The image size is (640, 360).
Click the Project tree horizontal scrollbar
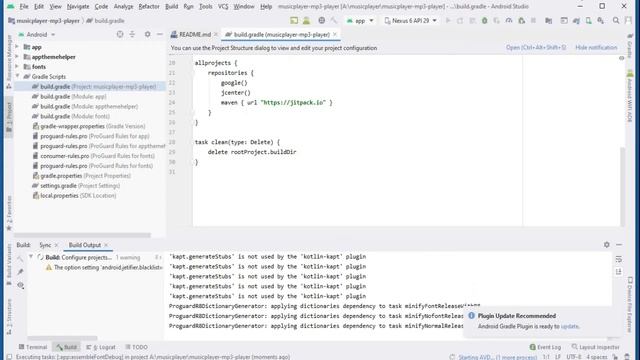point(83,235)
